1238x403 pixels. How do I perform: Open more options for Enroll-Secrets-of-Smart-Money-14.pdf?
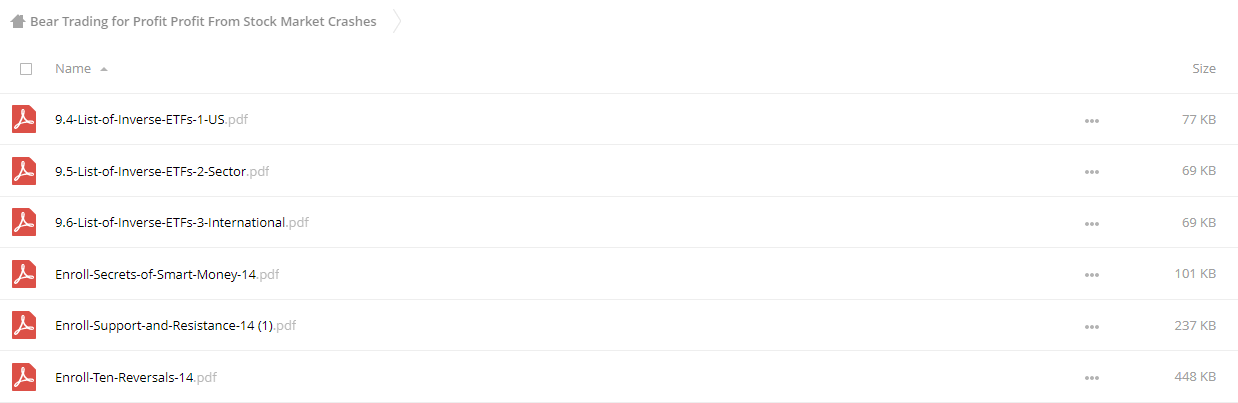coord(1091,274)
